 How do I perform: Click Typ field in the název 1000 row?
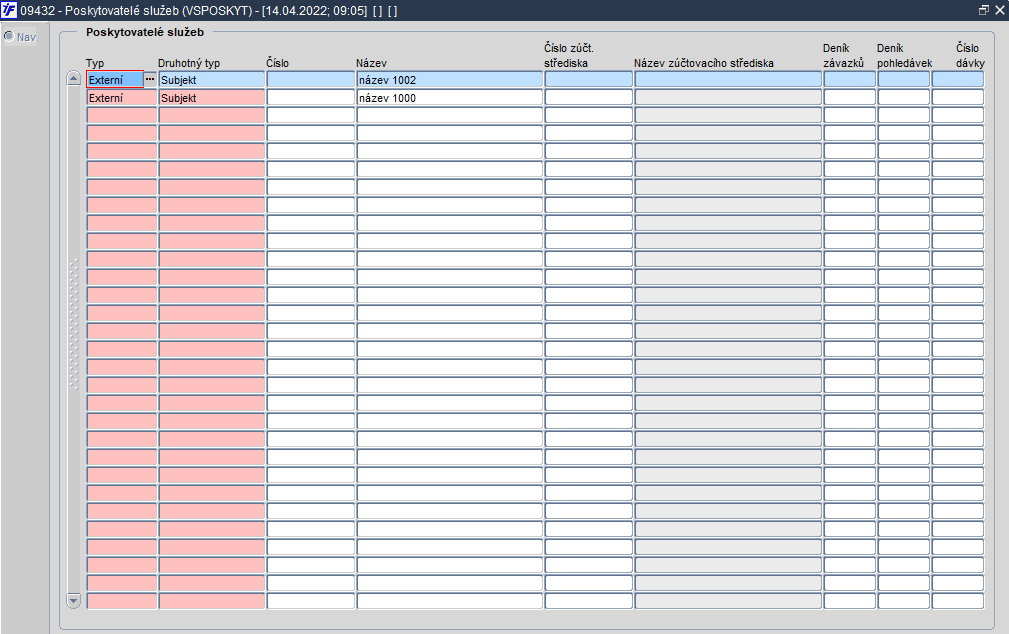[122, 98]
